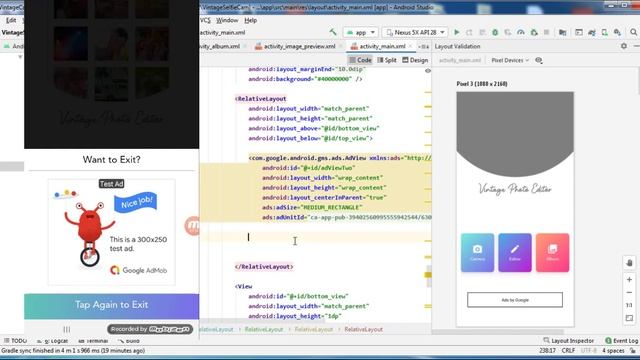The width and height of the screenshot is (640, 360).
Task: Set preview zoom to 1:1
Action: (x=629, y=305)
